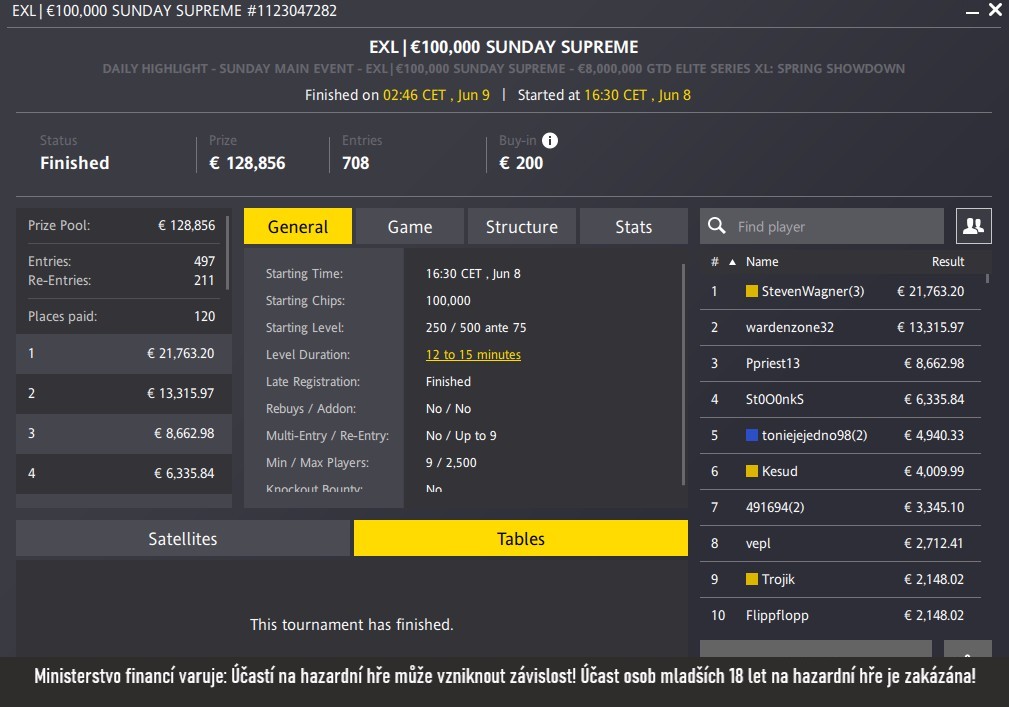Minimize the tournament lobby window
This screenshot has height=707, width=1009.
point(969,11)
